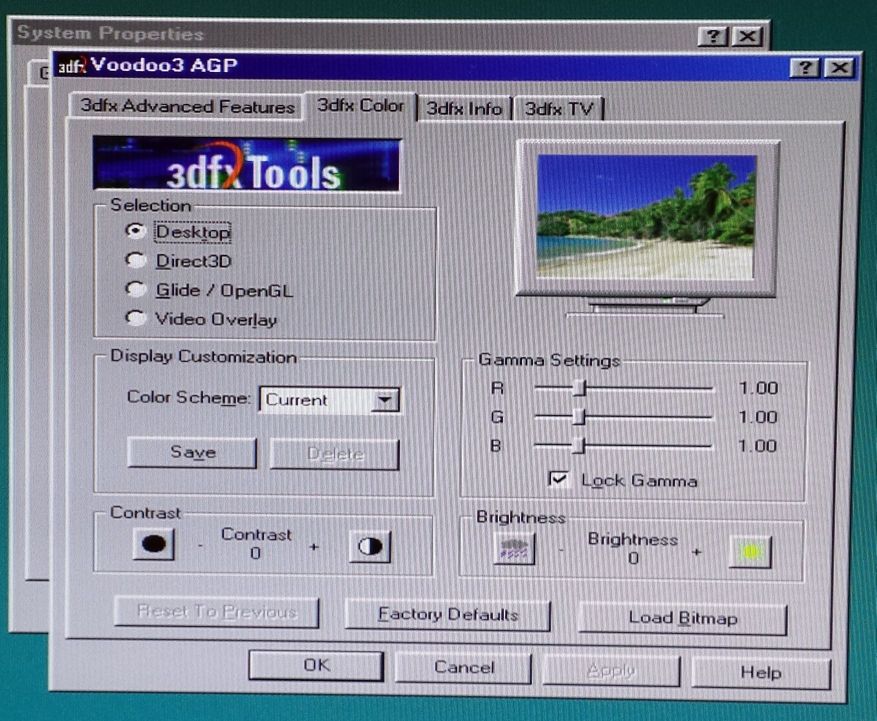Click the Contrast value 0
877x721 pixels.
point(255,553)
